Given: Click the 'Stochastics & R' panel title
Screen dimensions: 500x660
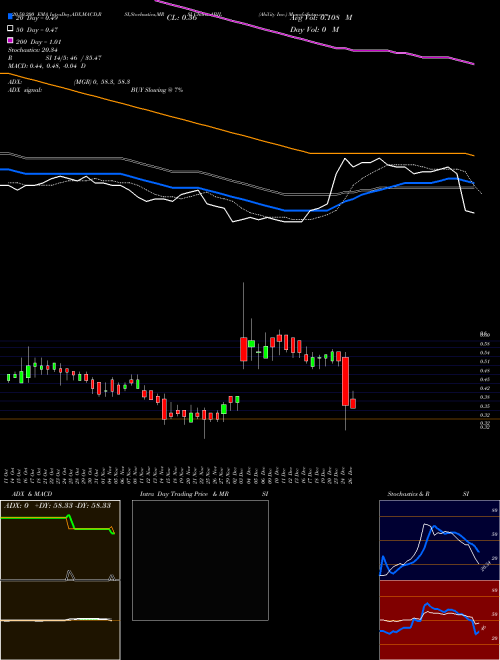Looking at the screenshot, I should click(x=408, y=494).
